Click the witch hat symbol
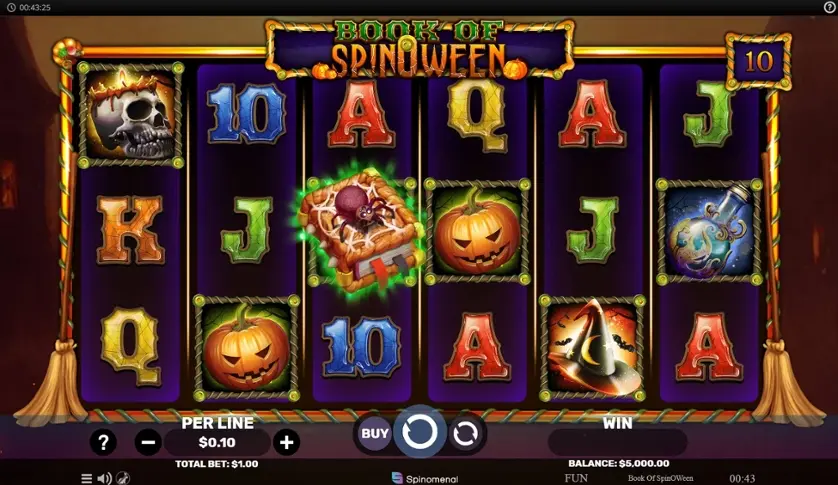The height and width of the screenshot is (485, 838). tap(593, 347)
